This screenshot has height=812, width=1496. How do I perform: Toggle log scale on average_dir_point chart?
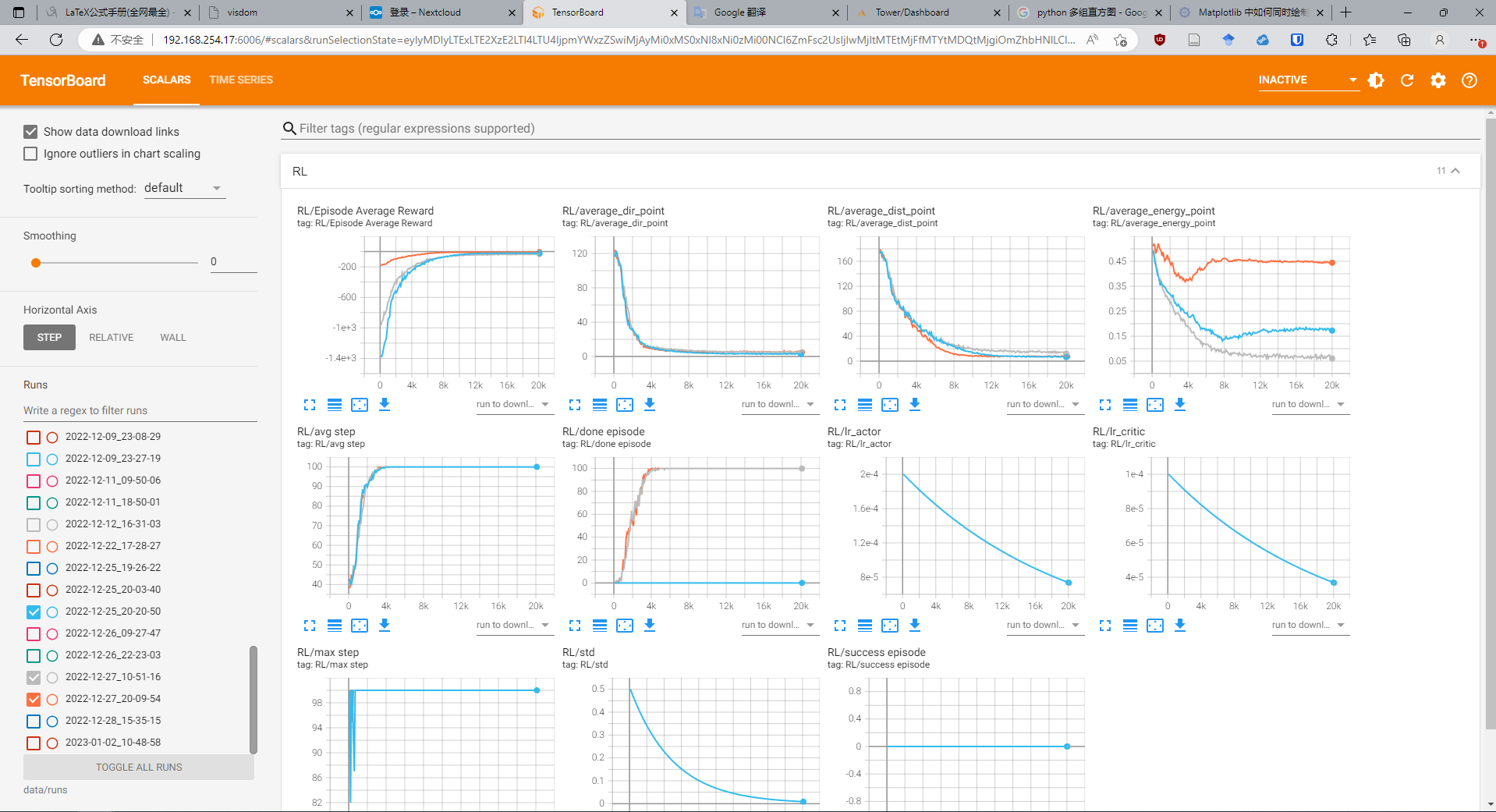click(600, 405)
